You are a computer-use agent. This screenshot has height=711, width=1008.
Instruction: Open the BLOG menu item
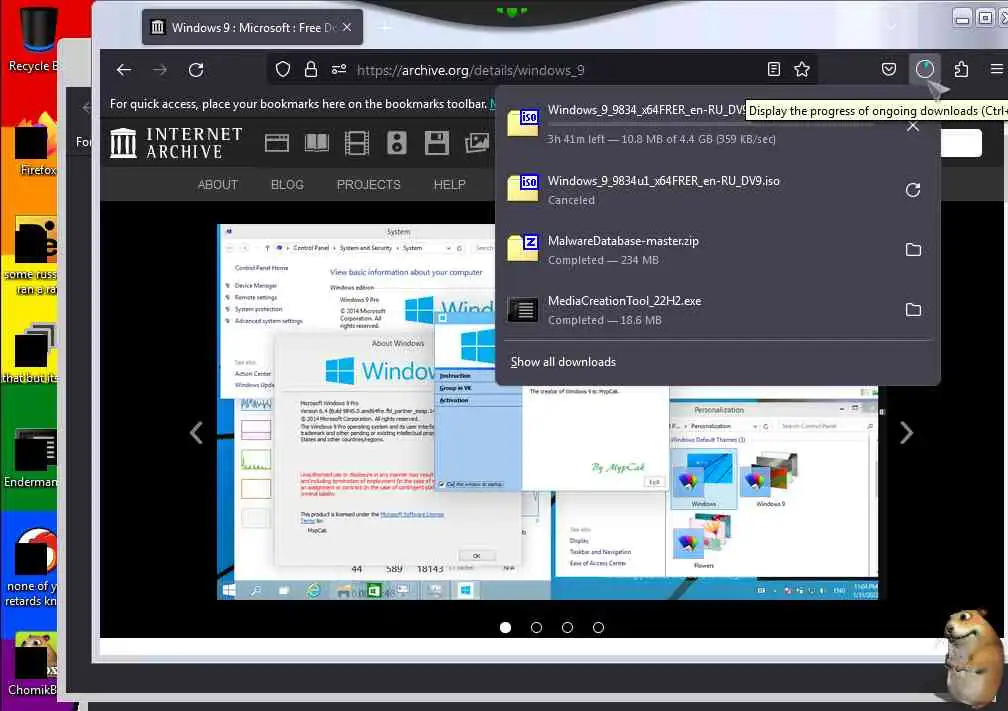287,184
